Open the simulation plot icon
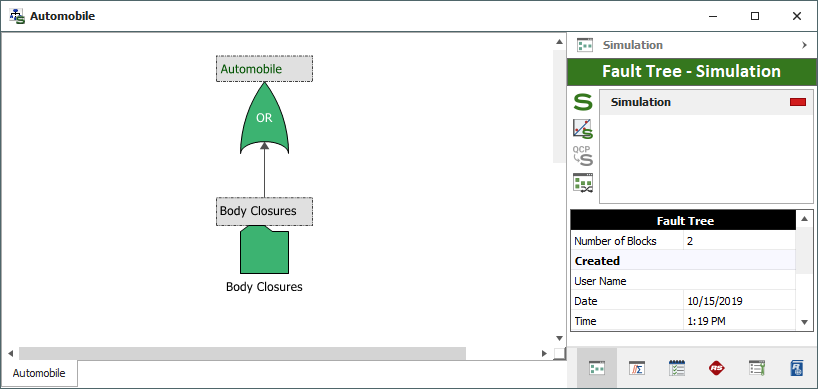 [x=583, y=129]
